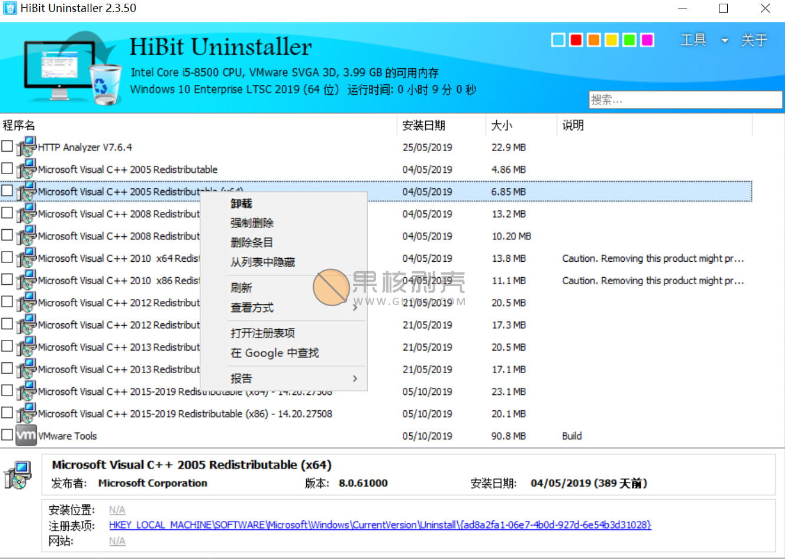Image resolution: width=785 pixels, height=559 pixels.
Task: Expand the 查看方式 submenu arrow
Action: (x=355, y=308)
